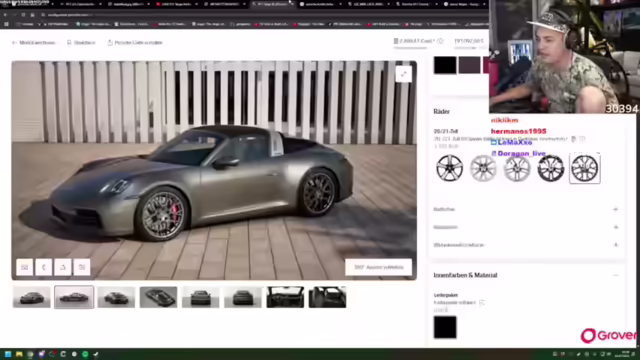Start the 360° view
Viewport: 640px width, 360px height.
[x=378, y=267]
